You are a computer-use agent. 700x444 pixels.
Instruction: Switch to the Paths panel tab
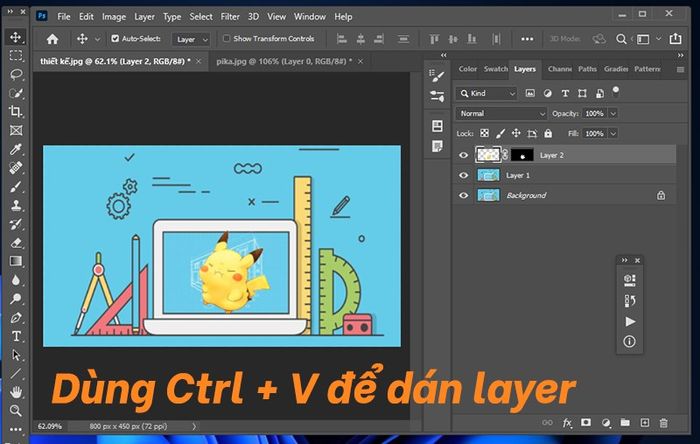(x=587, y=69)
